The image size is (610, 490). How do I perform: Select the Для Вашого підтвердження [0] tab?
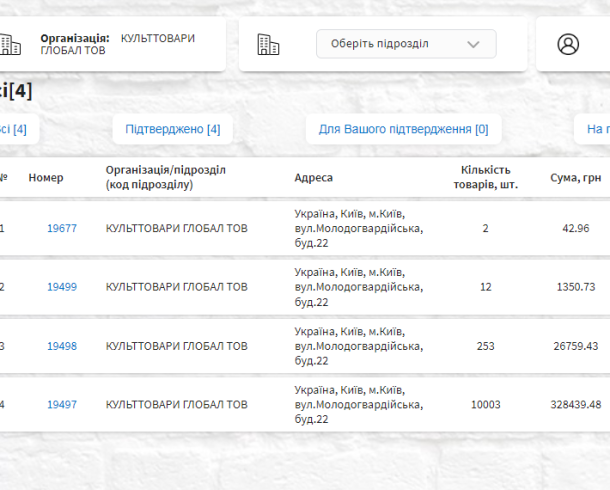[x=403, y=129]
